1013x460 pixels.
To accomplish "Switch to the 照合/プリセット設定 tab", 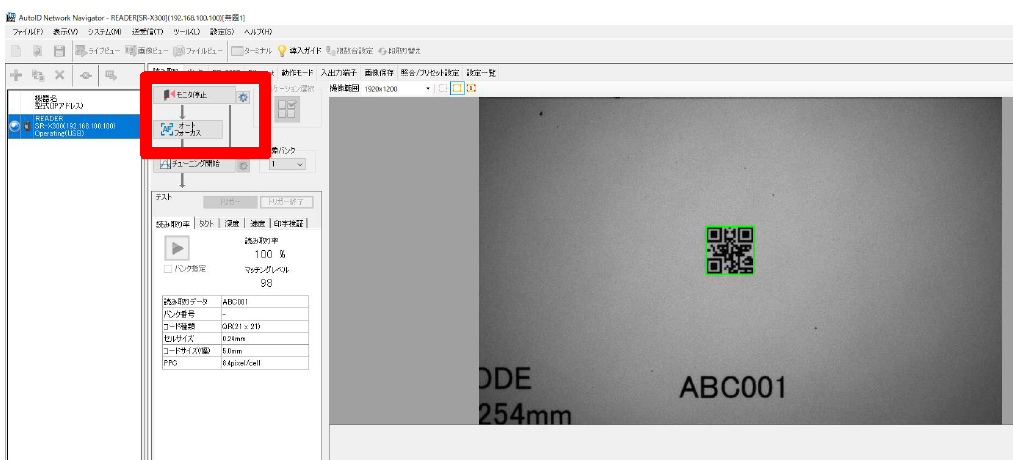I will [430, 72].
